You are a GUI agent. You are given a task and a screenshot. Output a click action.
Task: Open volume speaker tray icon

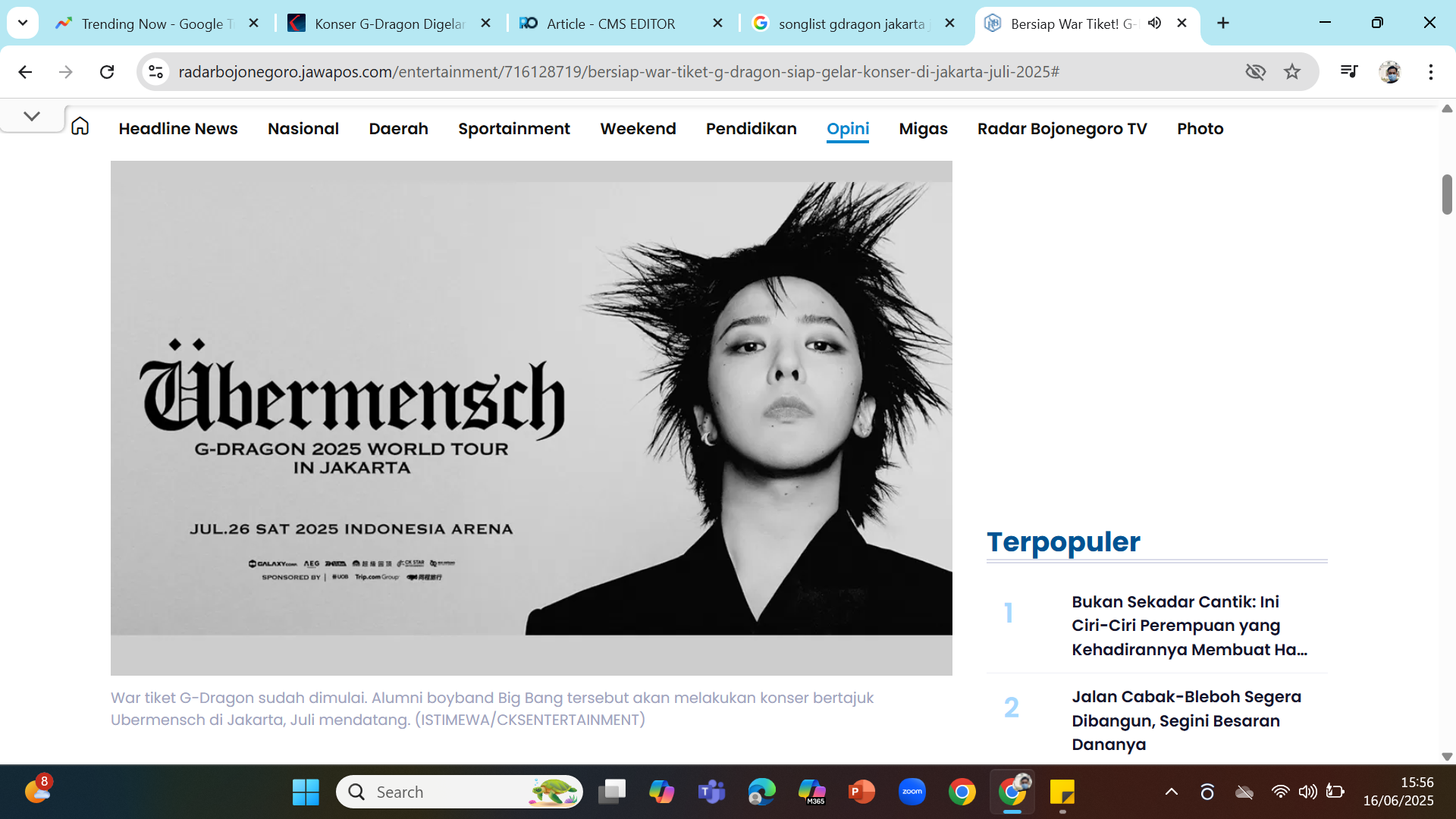coord(1307,792)
